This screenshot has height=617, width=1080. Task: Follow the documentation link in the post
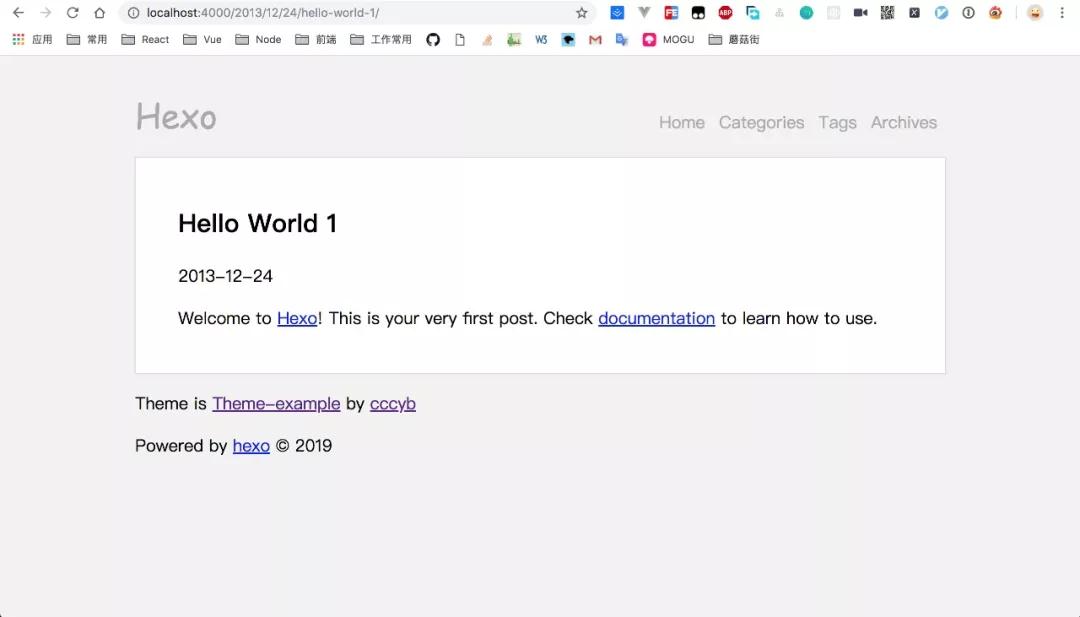(x=656, y=318)
